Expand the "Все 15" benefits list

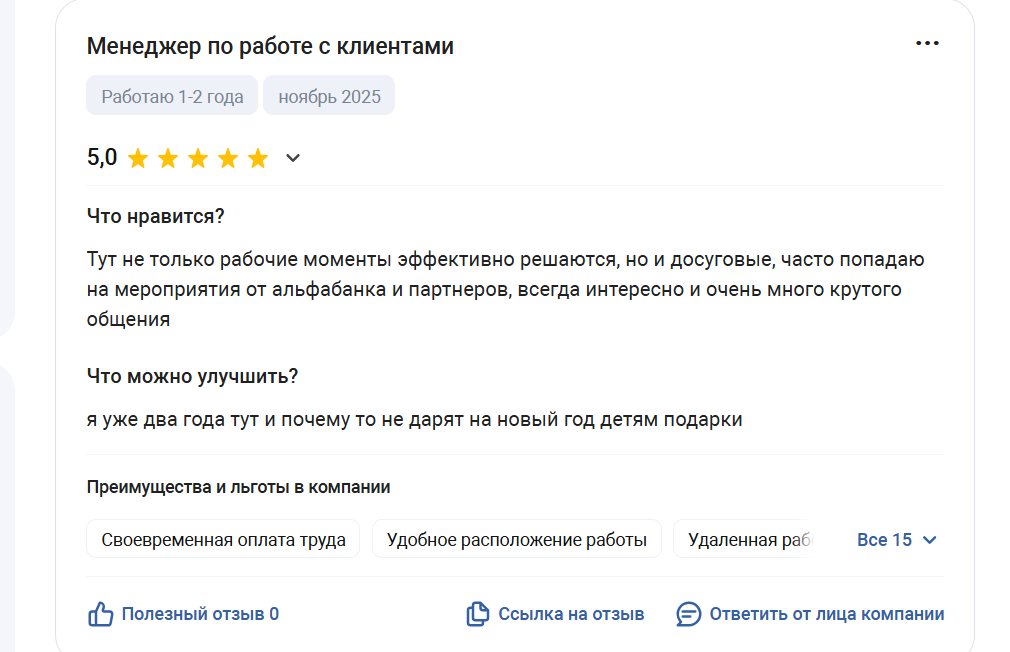[897, 540]
